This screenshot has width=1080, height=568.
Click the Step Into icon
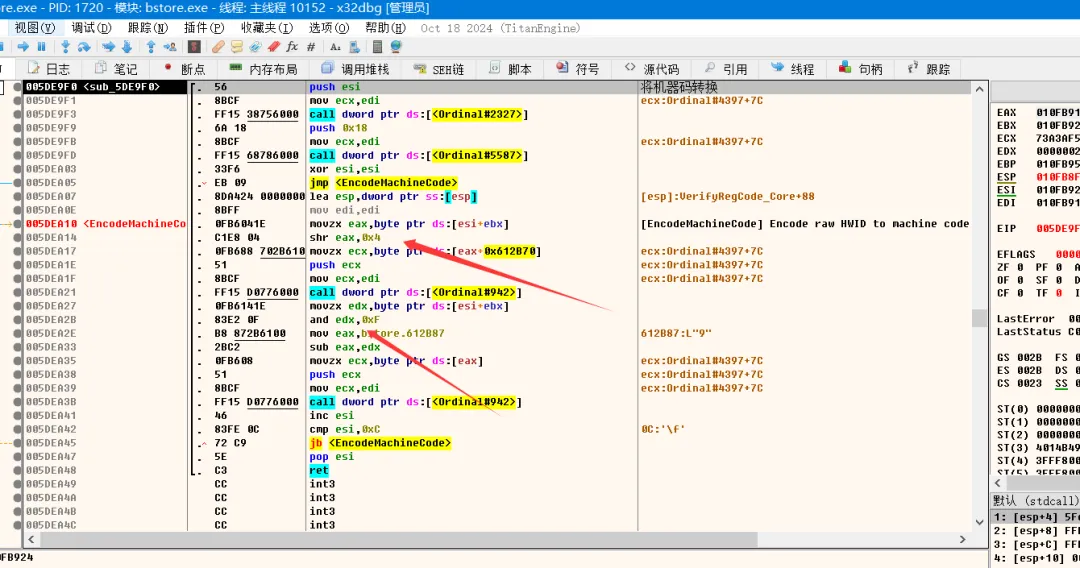[65, 47]
